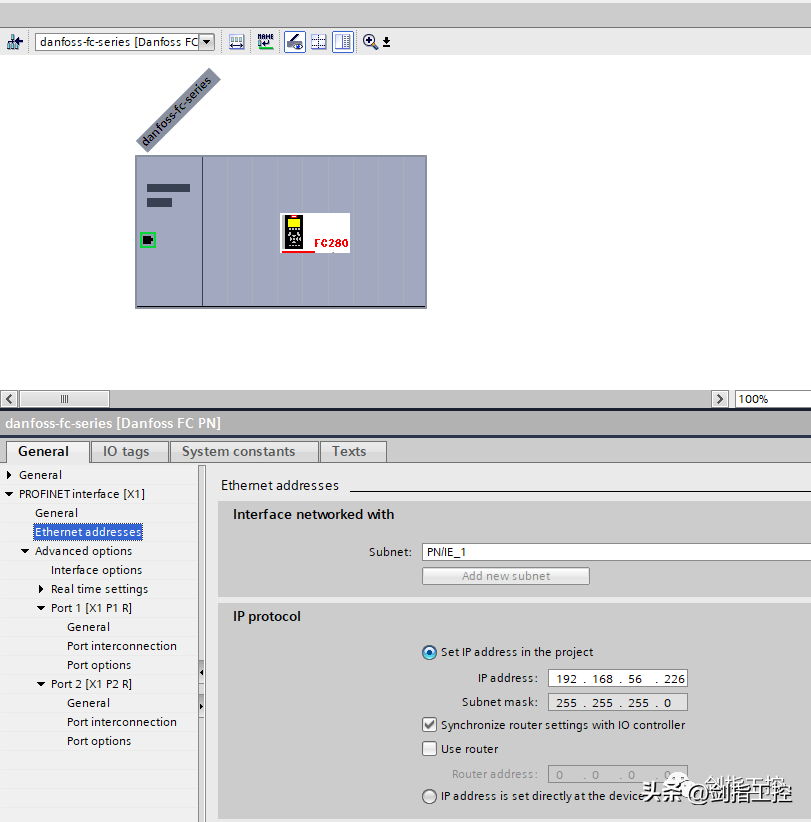Switch to the IO tags tab
The image size is (811, 822).
(126, 452)
